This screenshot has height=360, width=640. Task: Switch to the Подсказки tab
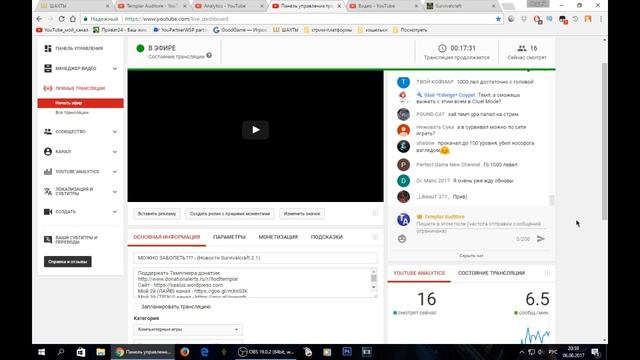coord(327,237)
